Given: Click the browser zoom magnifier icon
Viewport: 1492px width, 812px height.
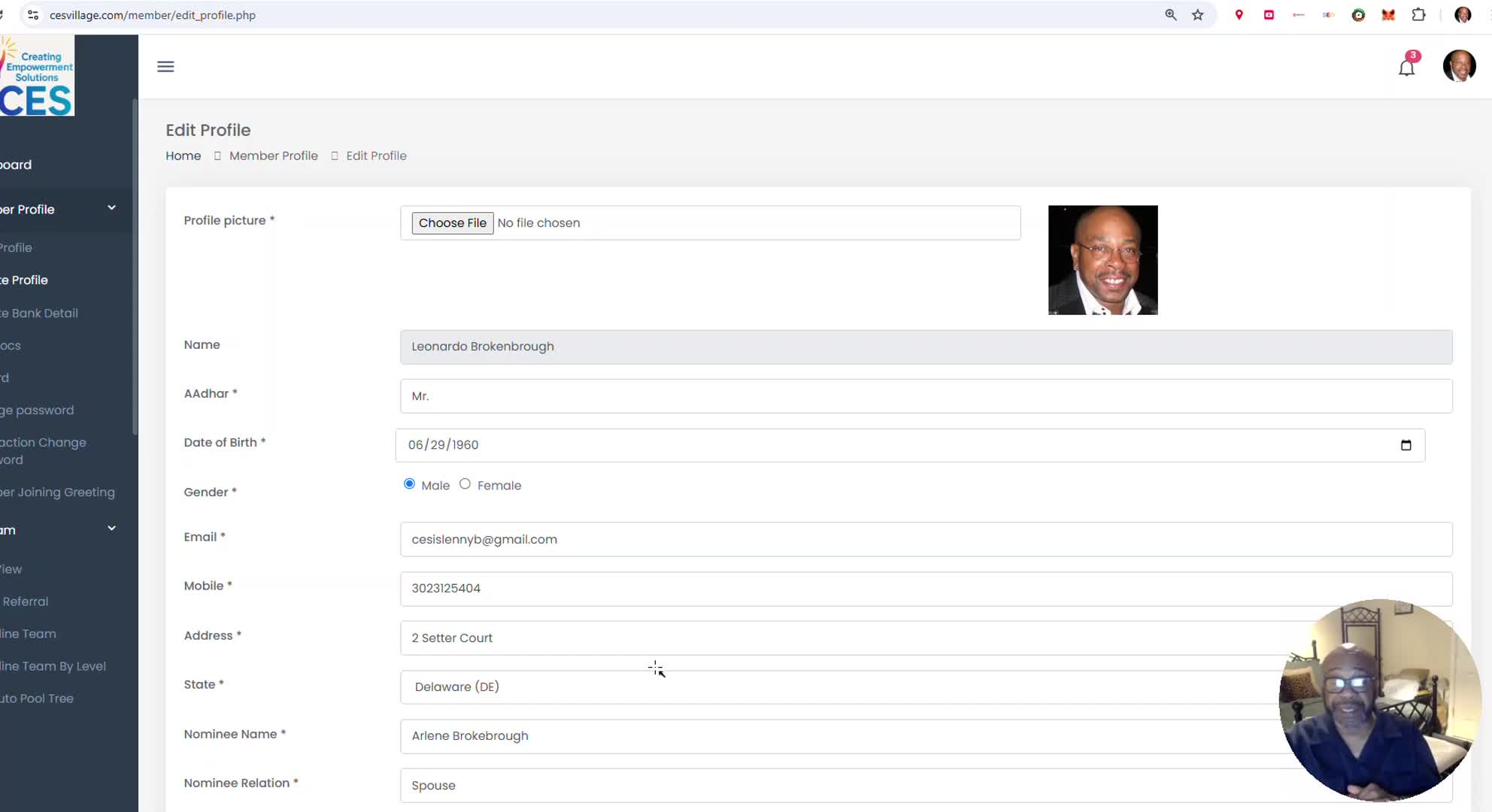Looking at the screenshot, I should (1171, 15).
